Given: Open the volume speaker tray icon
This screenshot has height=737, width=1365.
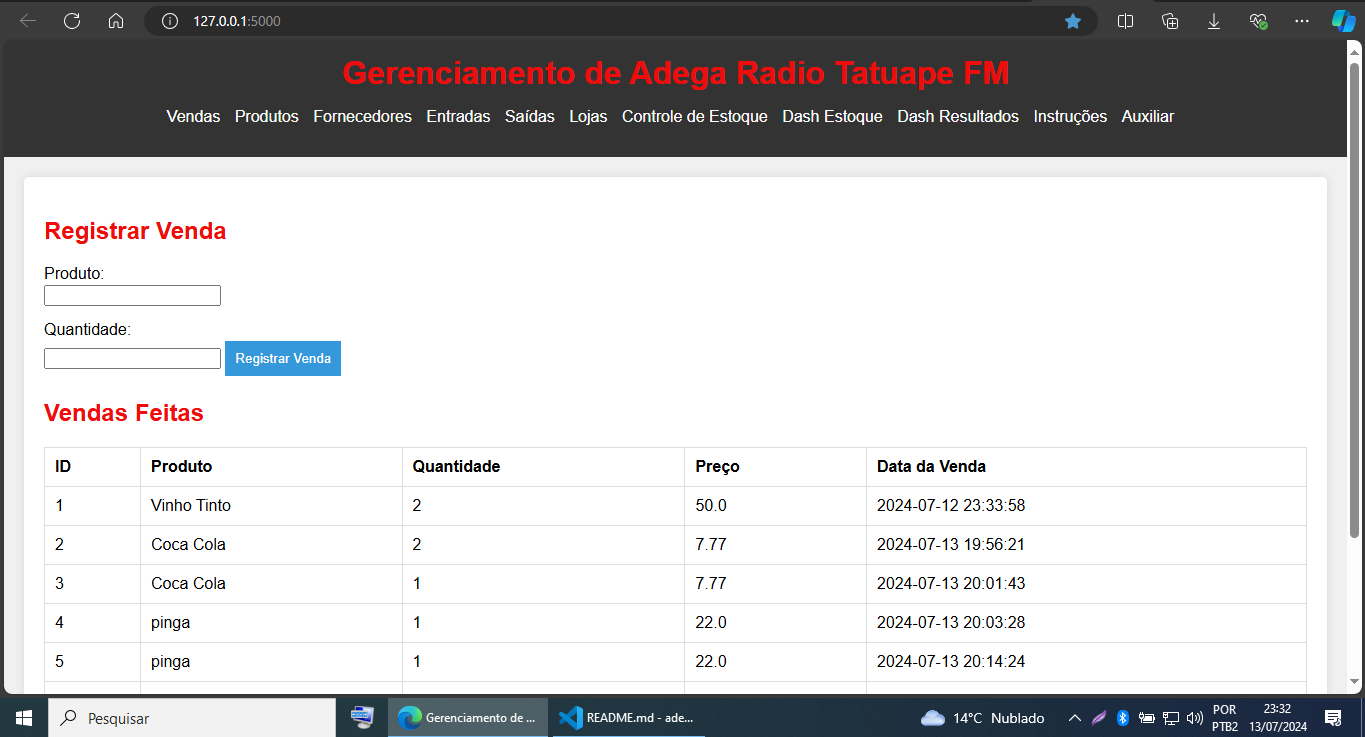Looking at the screenshot, I should [1195, 718].
